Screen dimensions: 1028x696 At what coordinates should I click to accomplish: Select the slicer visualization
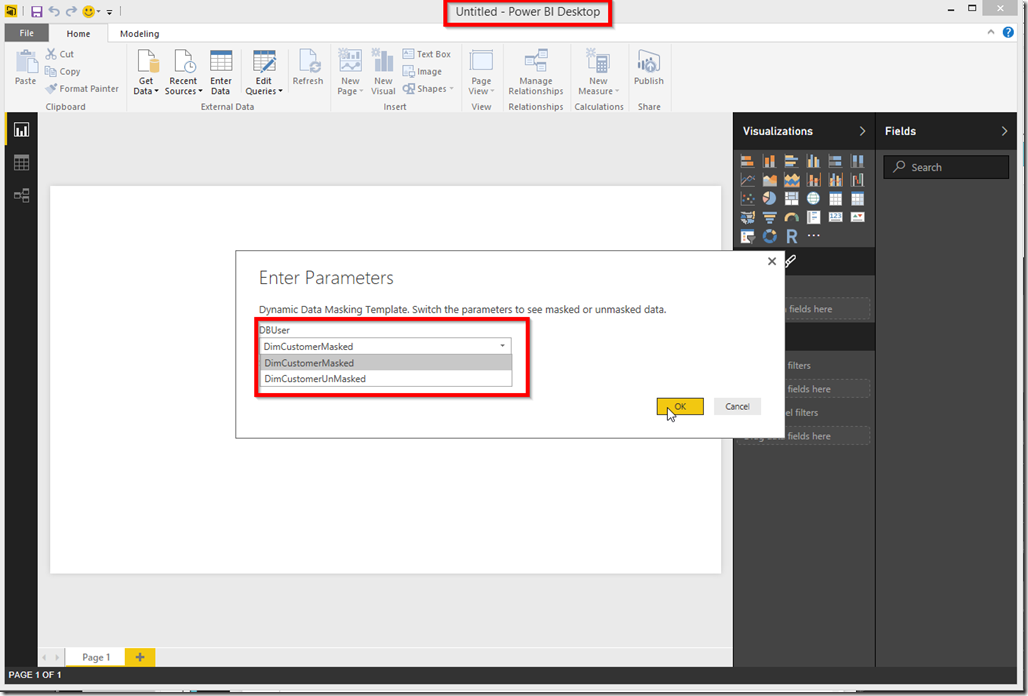747,236
